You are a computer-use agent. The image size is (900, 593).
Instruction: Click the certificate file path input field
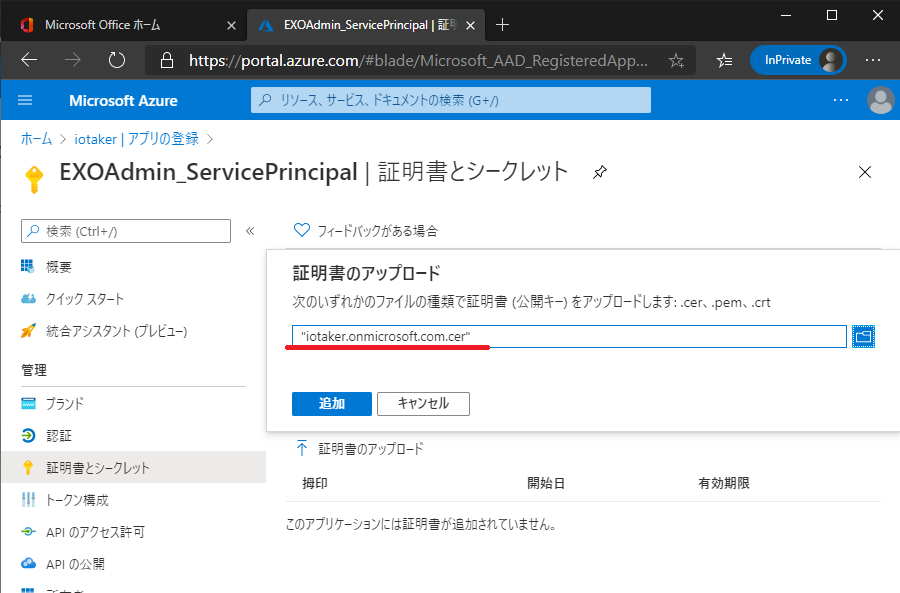[x=568, y=337]
